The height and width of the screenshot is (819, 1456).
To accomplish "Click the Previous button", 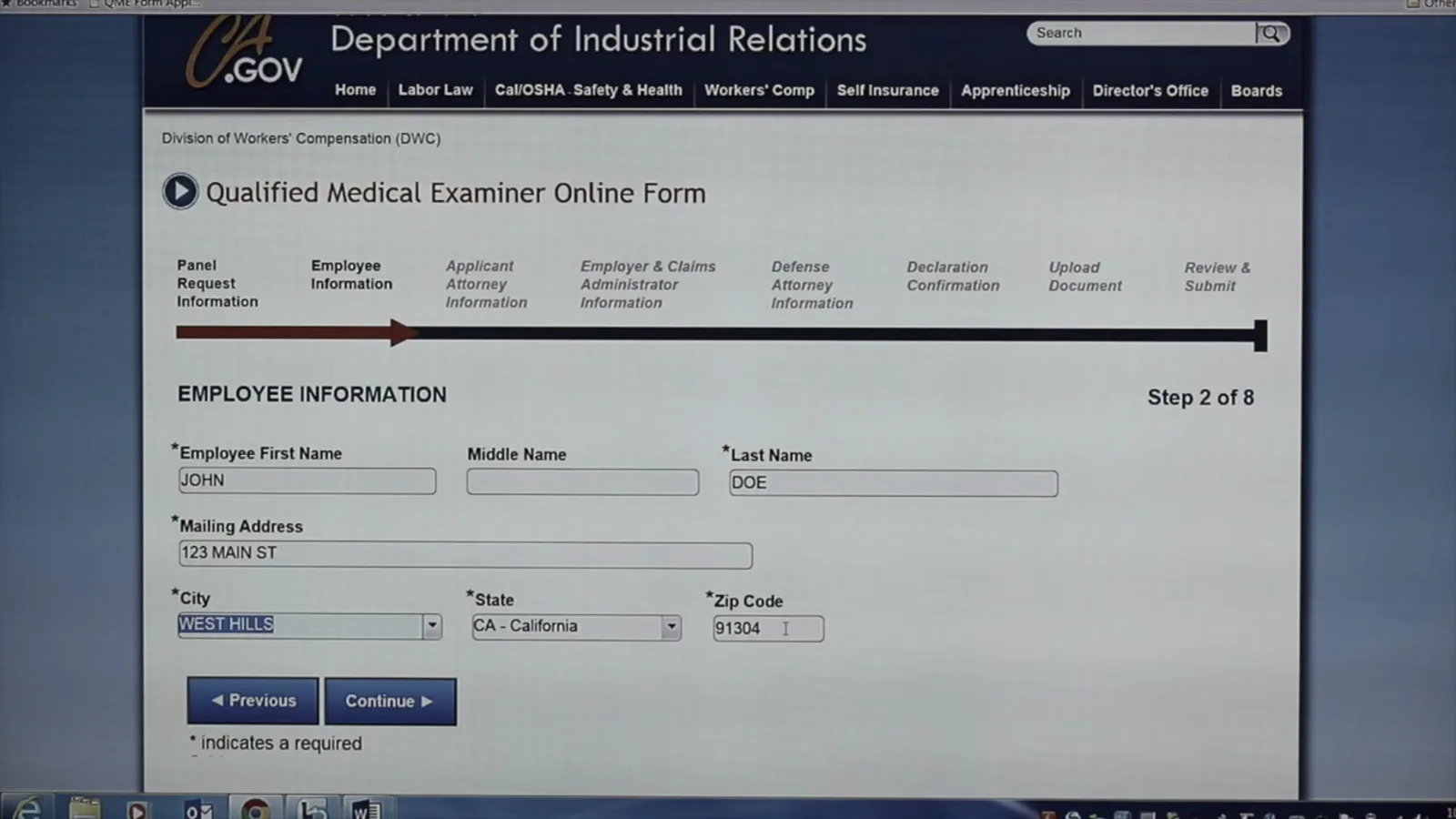I will [253, 701].
